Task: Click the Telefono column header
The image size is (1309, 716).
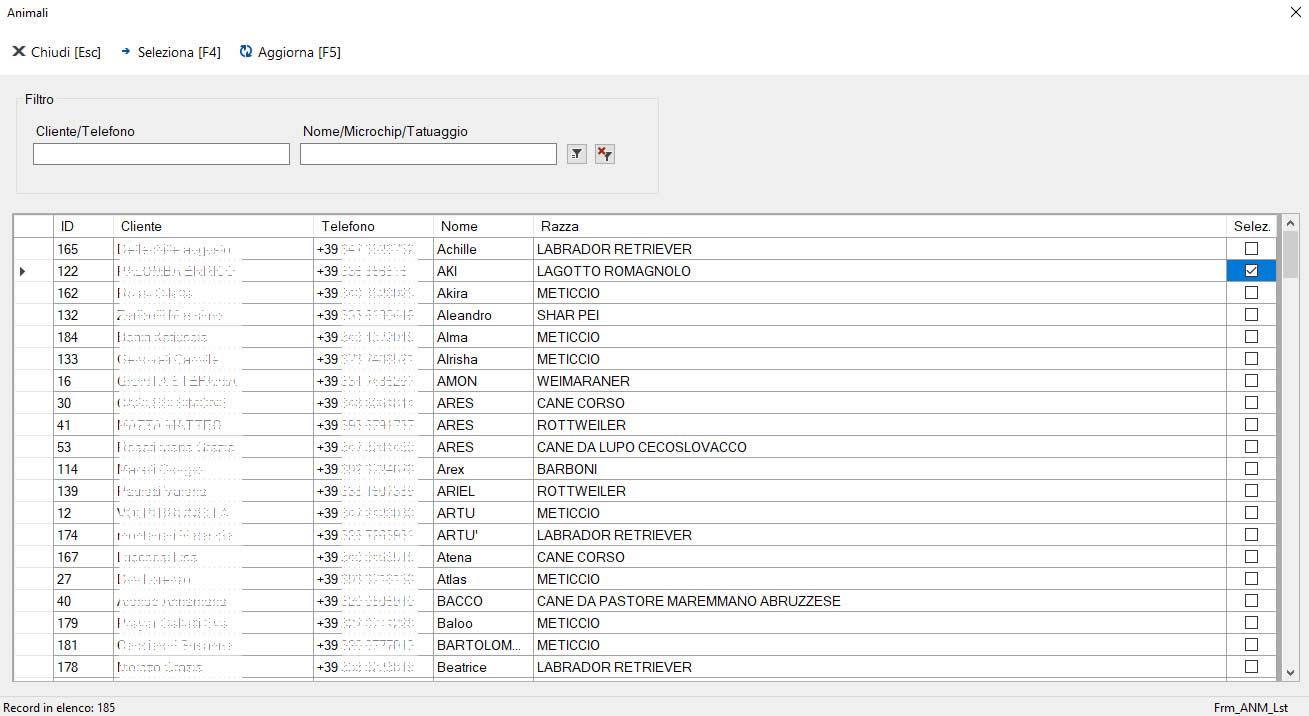Action: pos(373,226)
